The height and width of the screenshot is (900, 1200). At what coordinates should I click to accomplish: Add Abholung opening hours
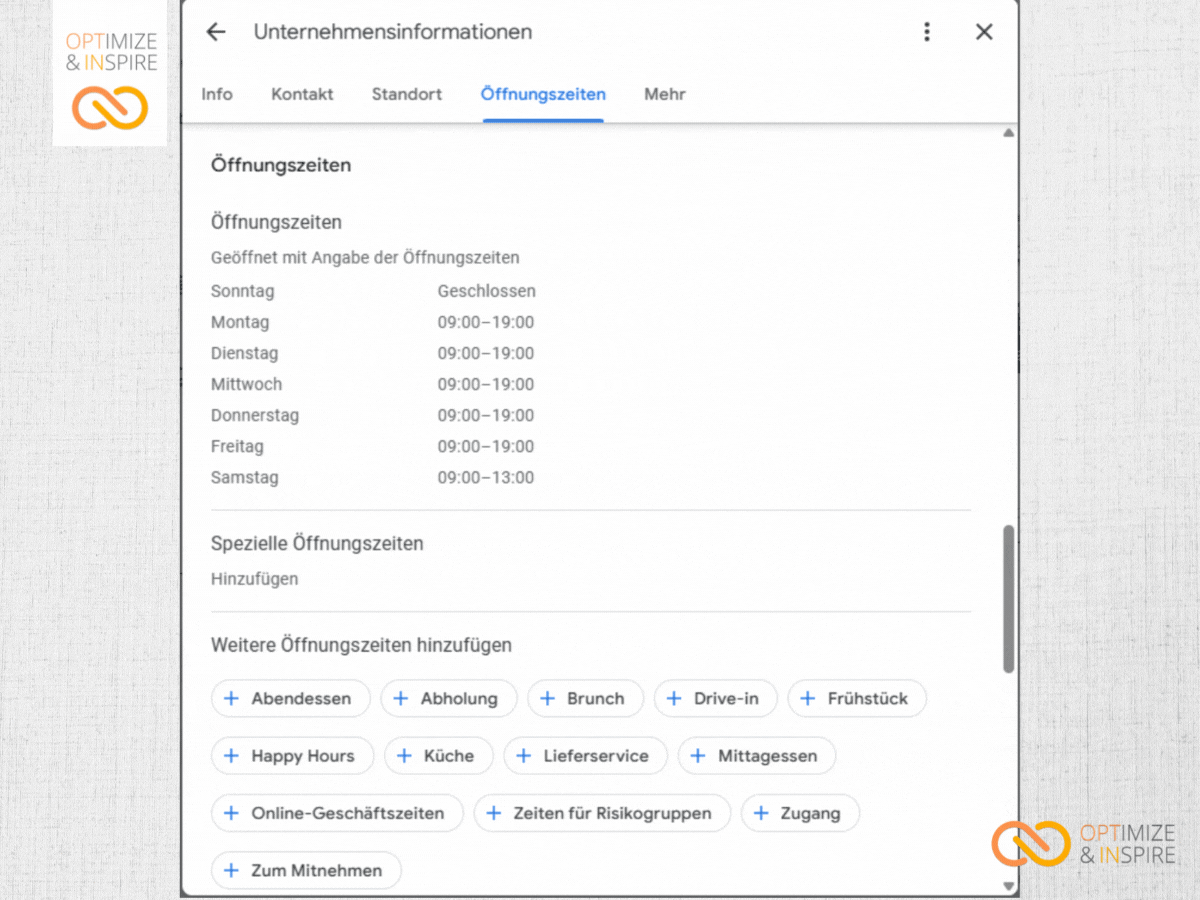[448, 699]
